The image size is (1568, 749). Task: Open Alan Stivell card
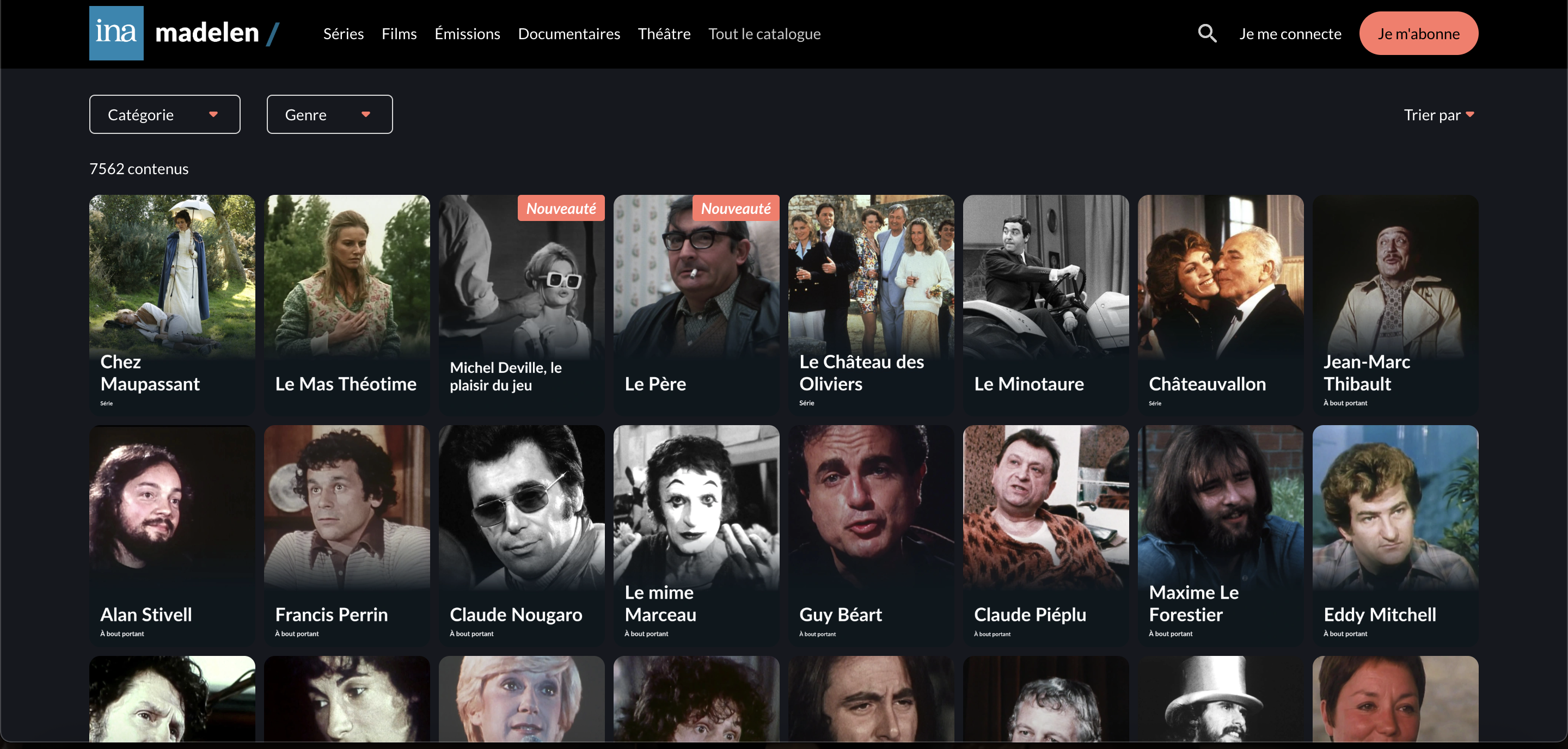pyautogui.click(x=172, y=536)
